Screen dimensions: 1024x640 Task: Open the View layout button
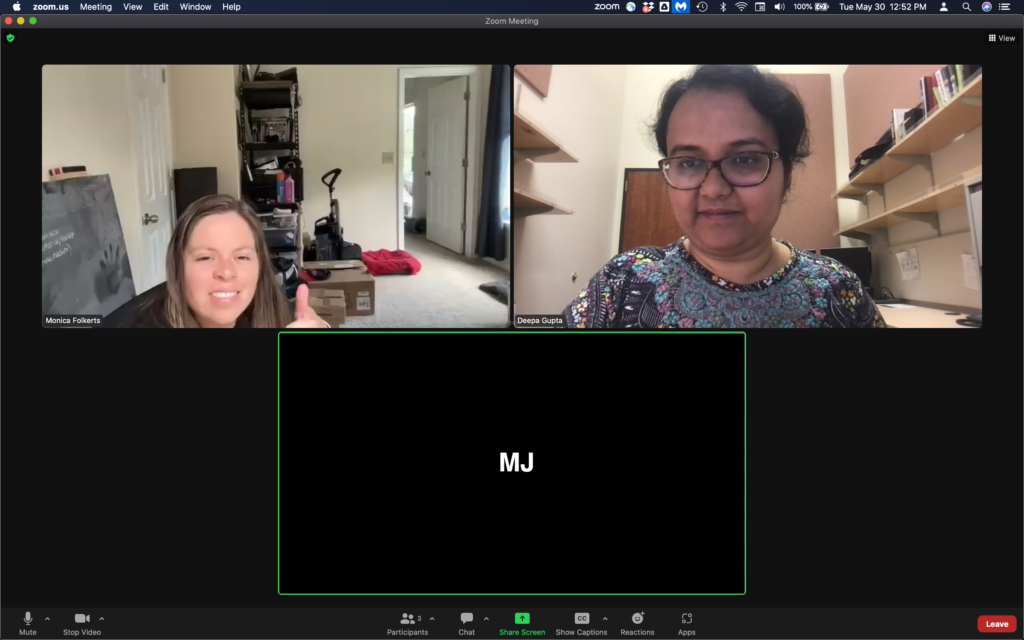(x=1001, y=38)
